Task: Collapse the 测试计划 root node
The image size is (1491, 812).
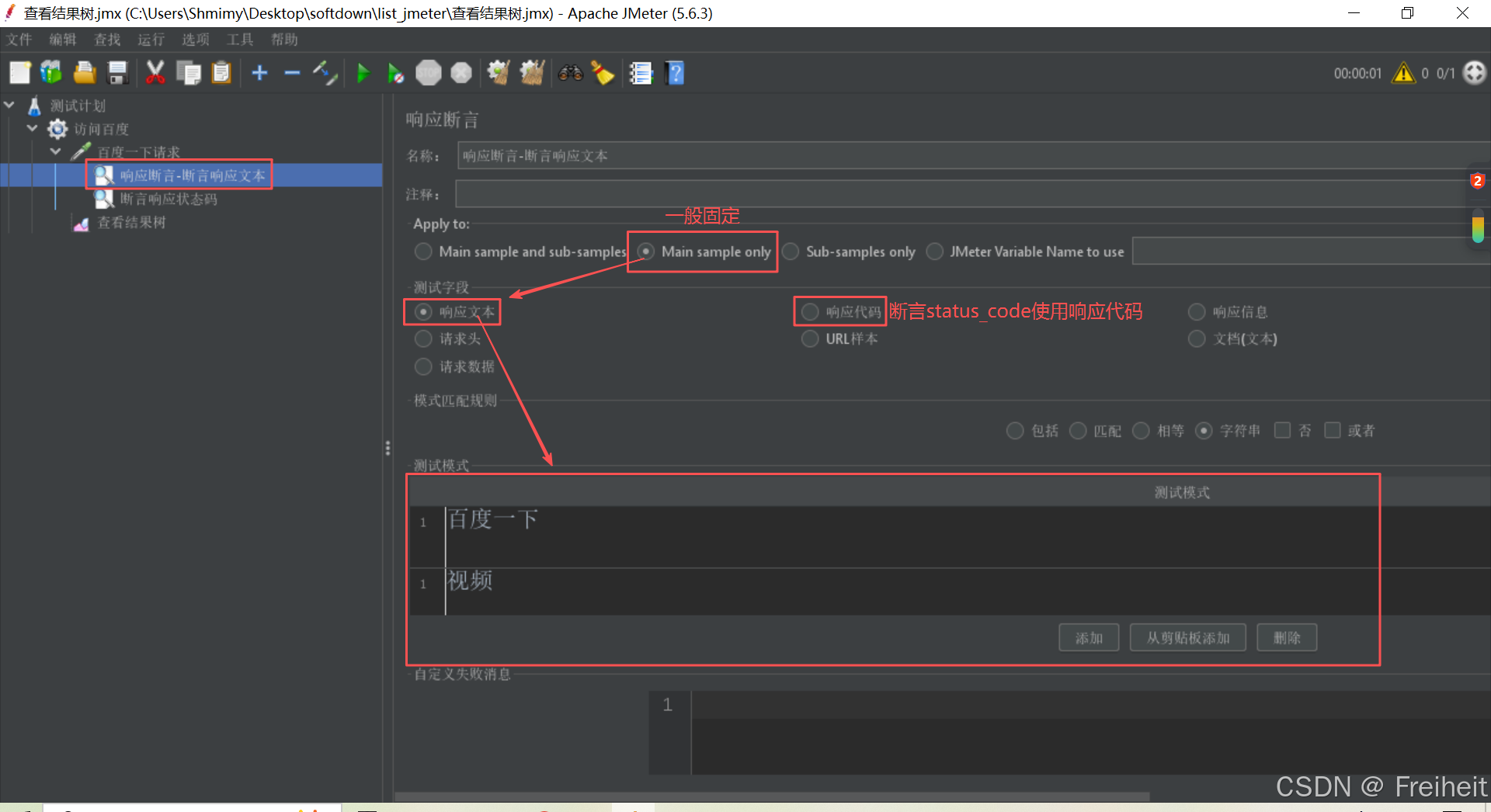Action: click(x=9, y=105)
